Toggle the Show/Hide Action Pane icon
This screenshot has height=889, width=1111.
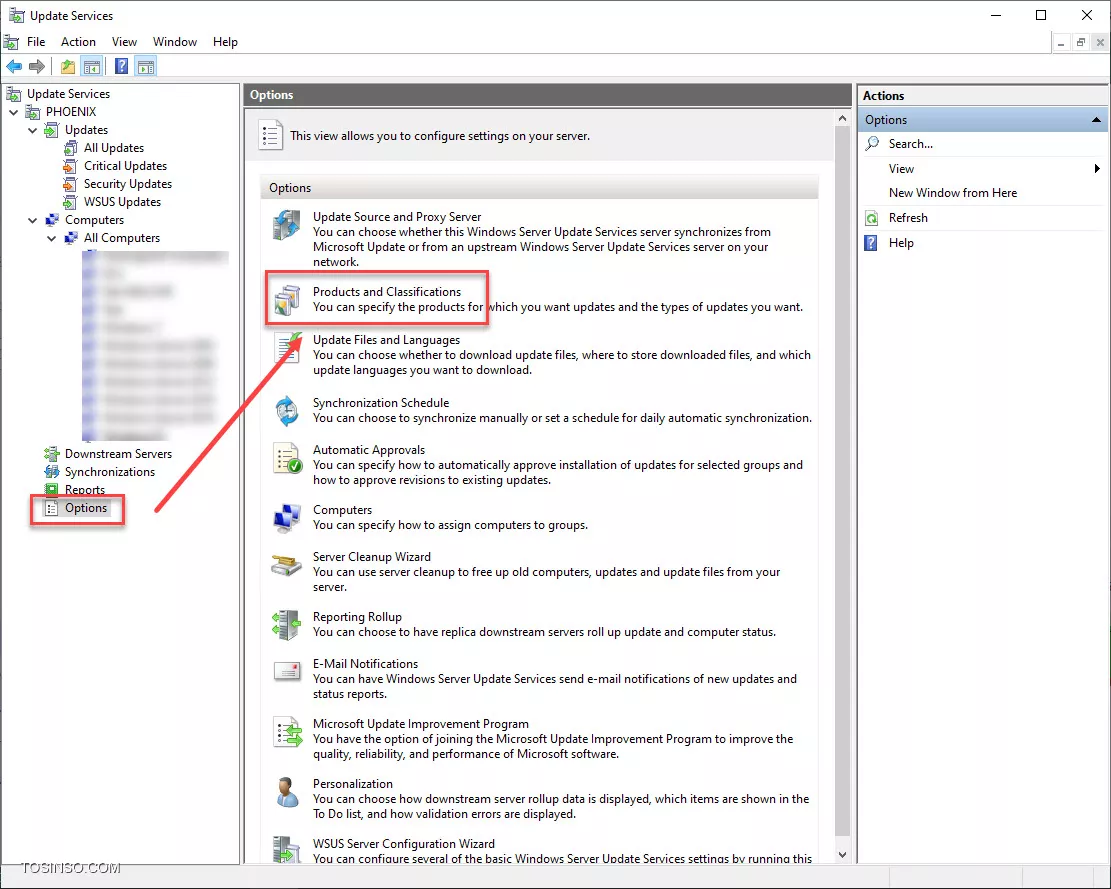[146, 67]
